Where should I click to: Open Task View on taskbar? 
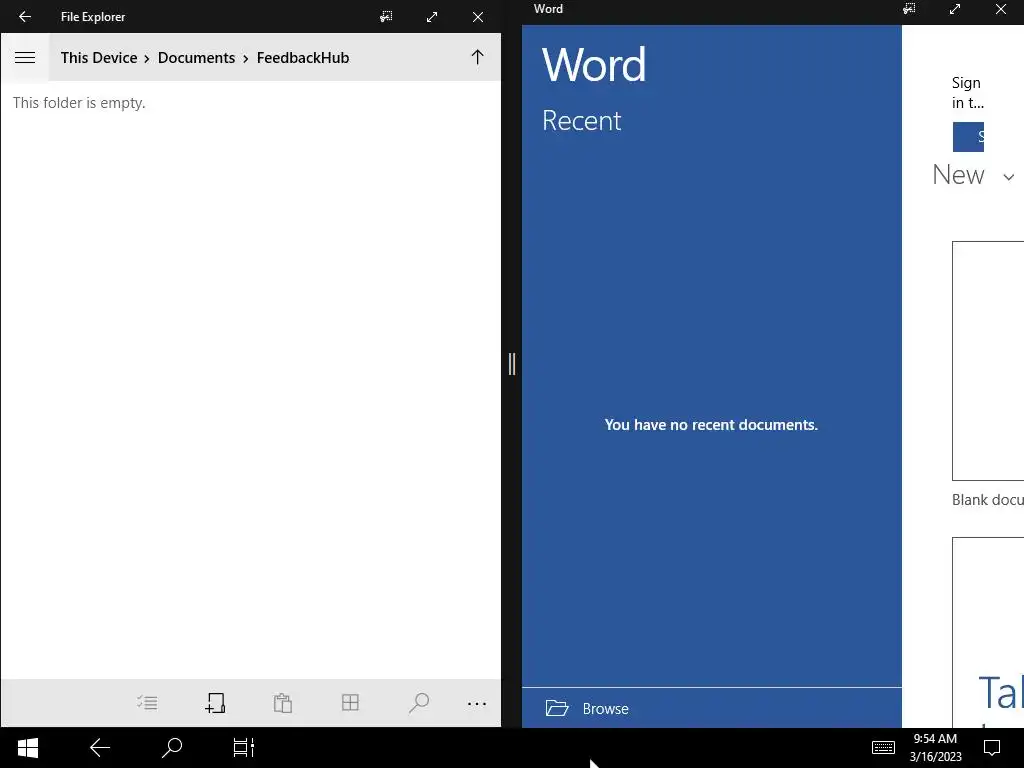(244, 748)
